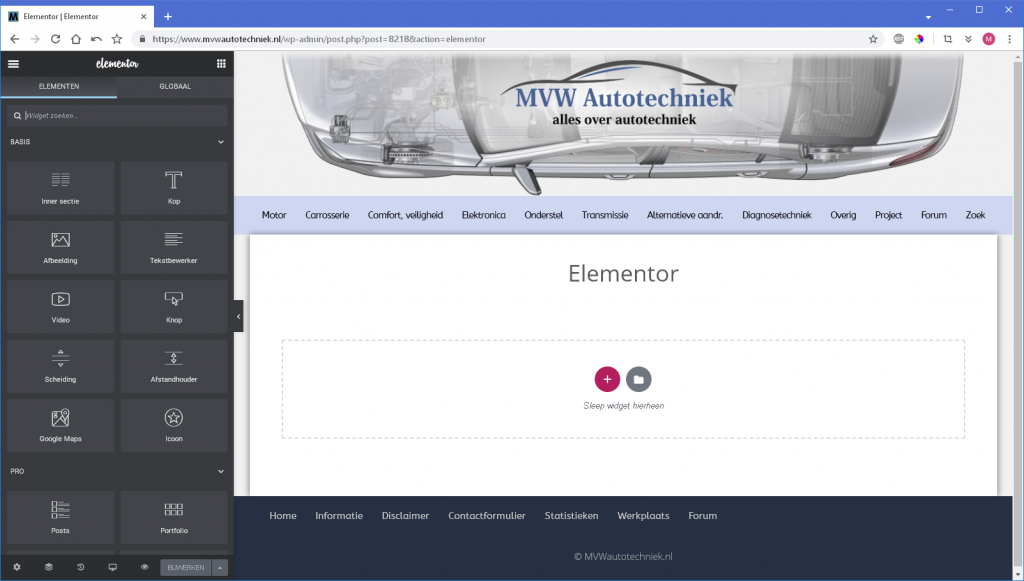The width and height of the screenshot is (1024, 581).
Task: Select the Afstandhouder spacer widget
Action: pyautogui.click(x=174, y=366)
